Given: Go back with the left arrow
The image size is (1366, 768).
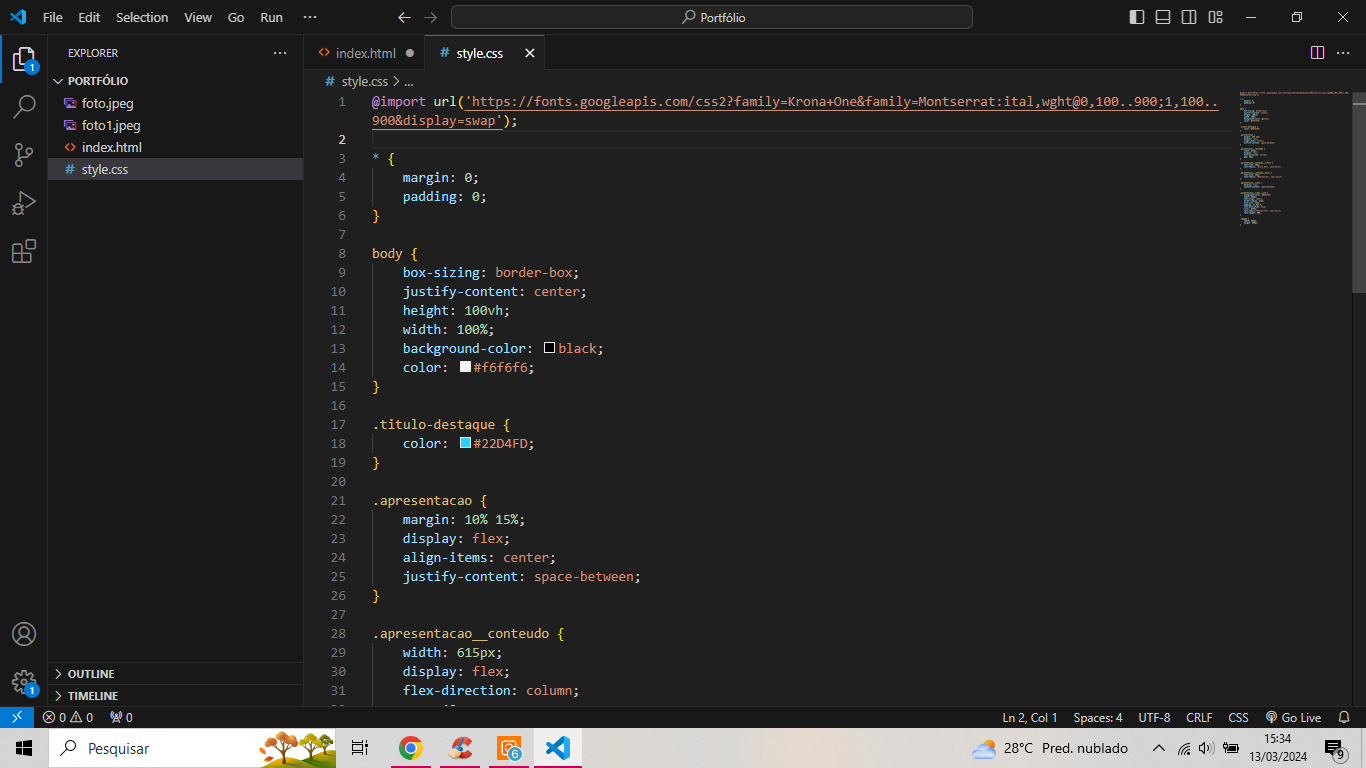Looking at the screenshot, I should point(404,17).
